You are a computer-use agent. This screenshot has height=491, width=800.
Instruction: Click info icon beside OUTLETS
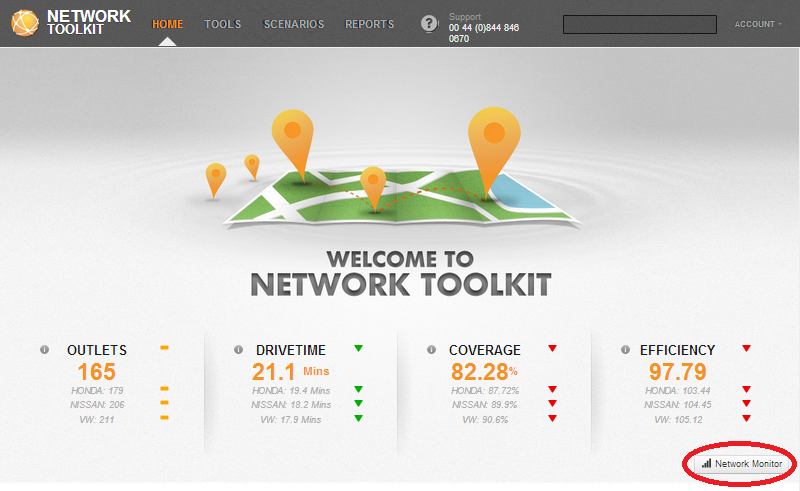click(44, 350)
